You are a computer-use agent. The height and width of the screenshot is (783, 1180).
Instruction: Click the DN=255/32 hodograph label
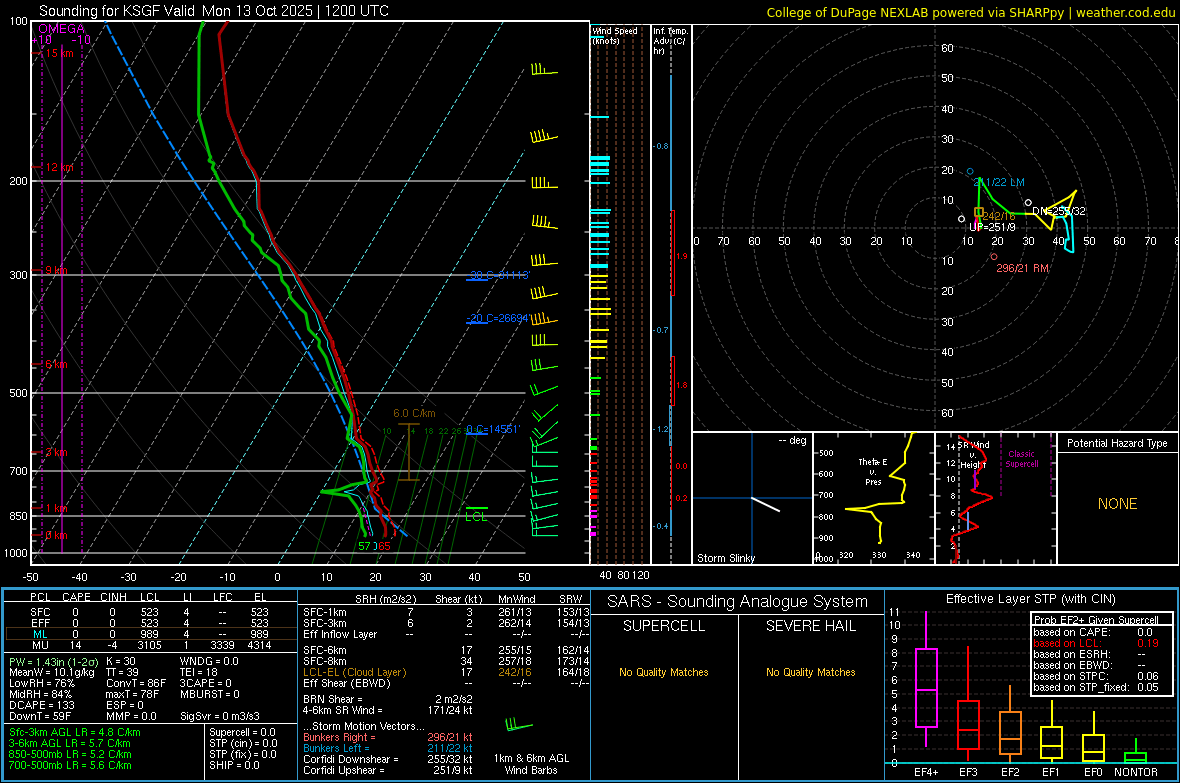[x=1059, y=212]
